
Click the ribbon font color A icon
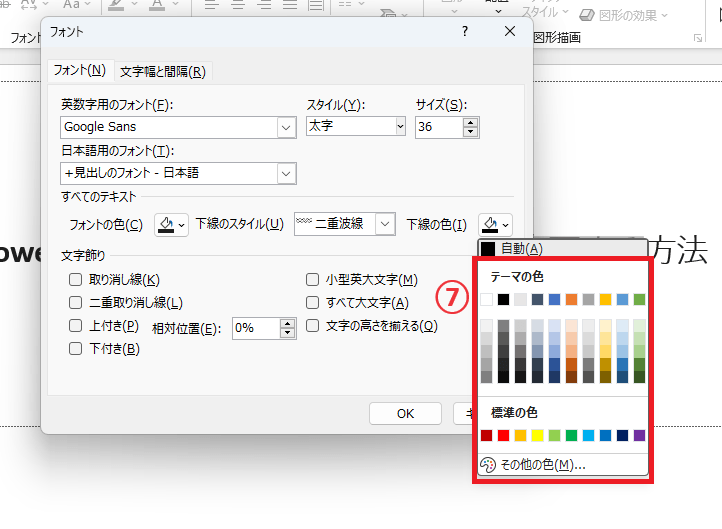click(x=157, y=5)
